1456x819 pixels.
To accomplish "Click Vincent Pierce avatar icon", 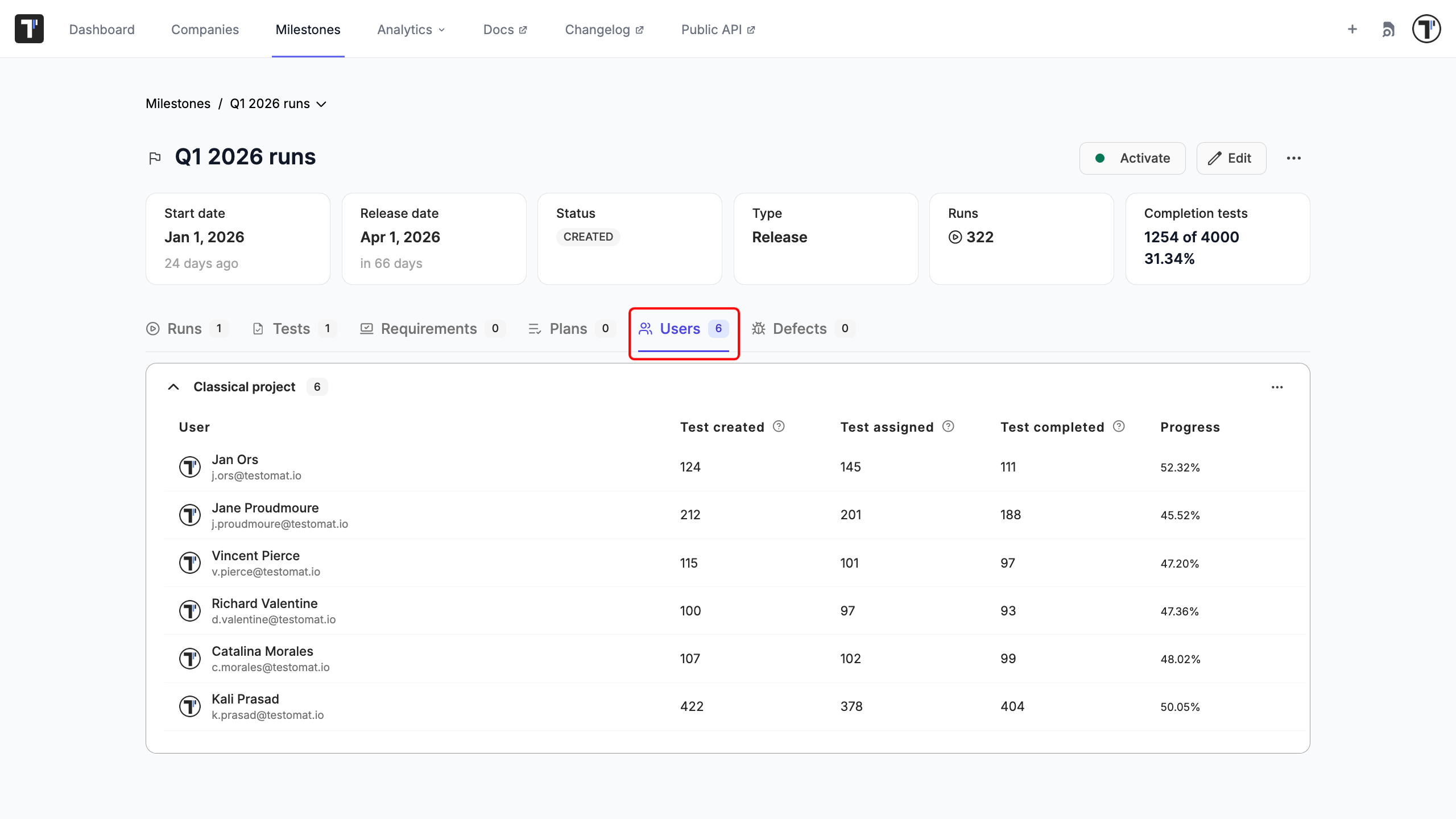I will pyautogui.click(x=190, y=562).
